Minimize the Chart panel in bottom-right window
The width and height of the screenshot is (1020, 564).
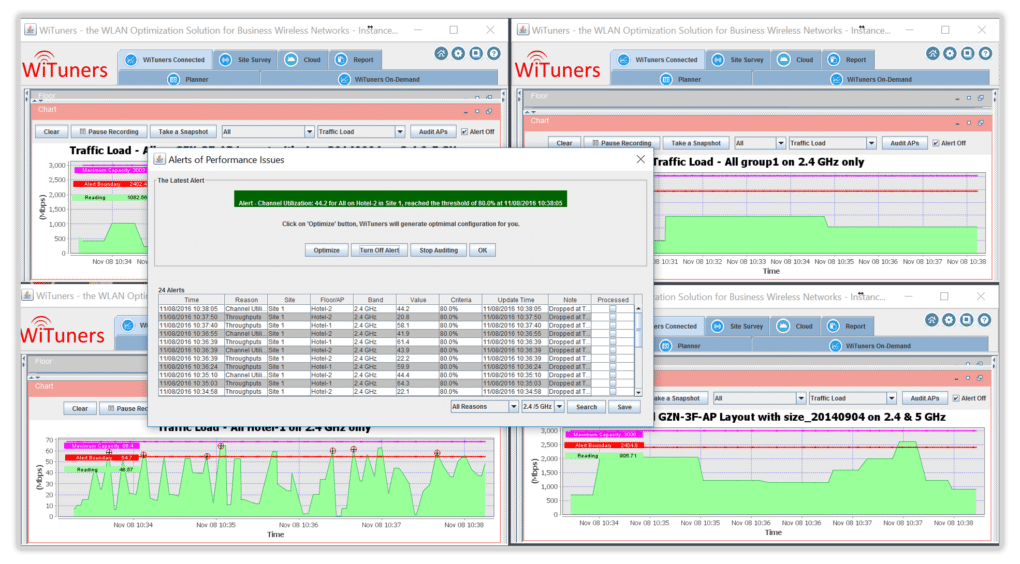956,378
